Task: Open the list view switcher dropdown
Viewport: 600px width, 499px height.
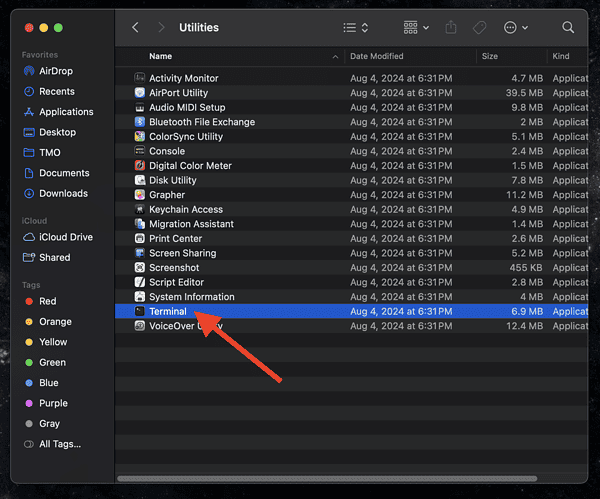Action: 355,28
